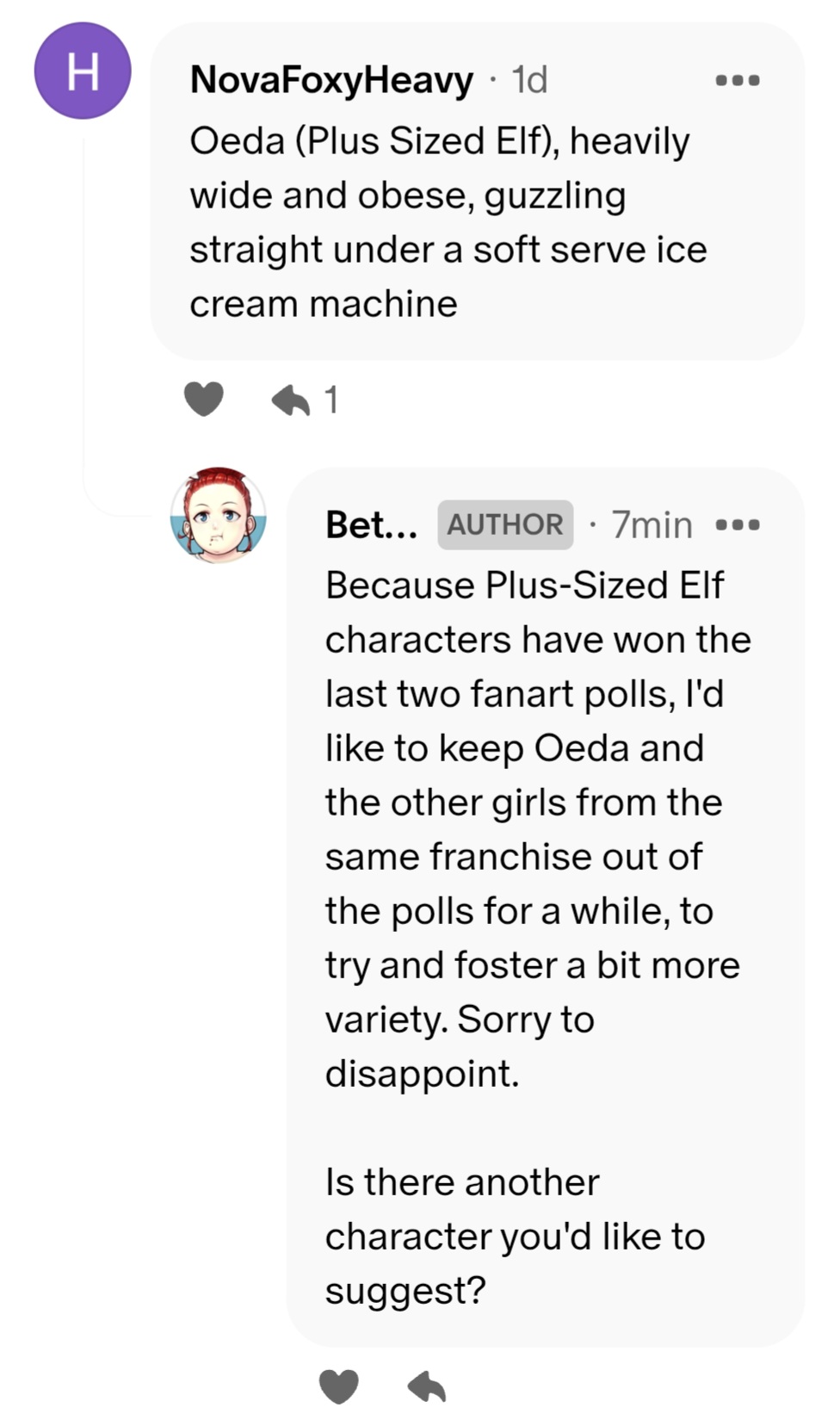Show the reply count number 1
The image size is (840, 1420).
click(331, 400)
